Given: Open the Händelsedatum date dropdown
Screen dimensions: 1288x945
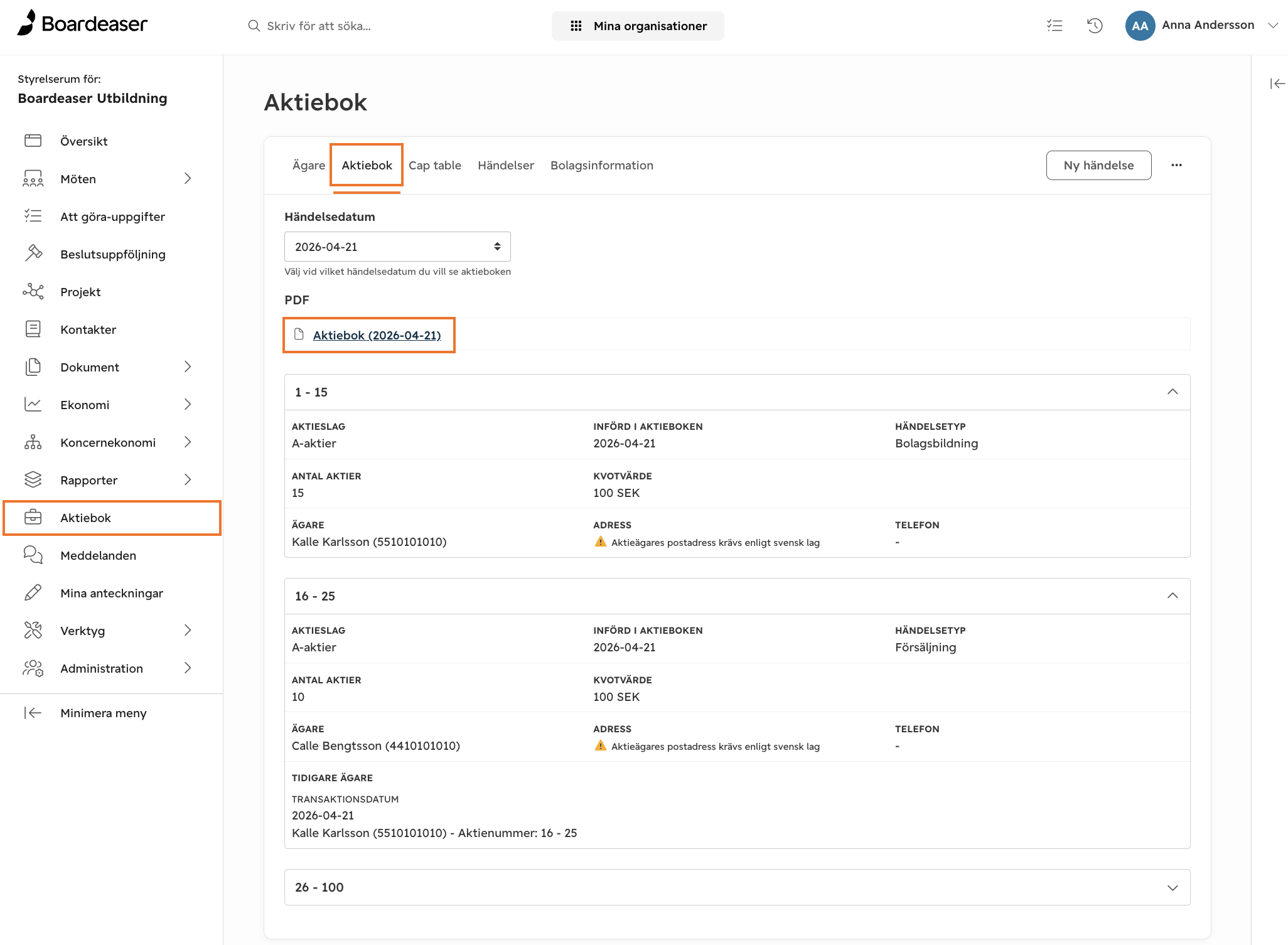Looking at the screenshot, I should tap(397, 247).
